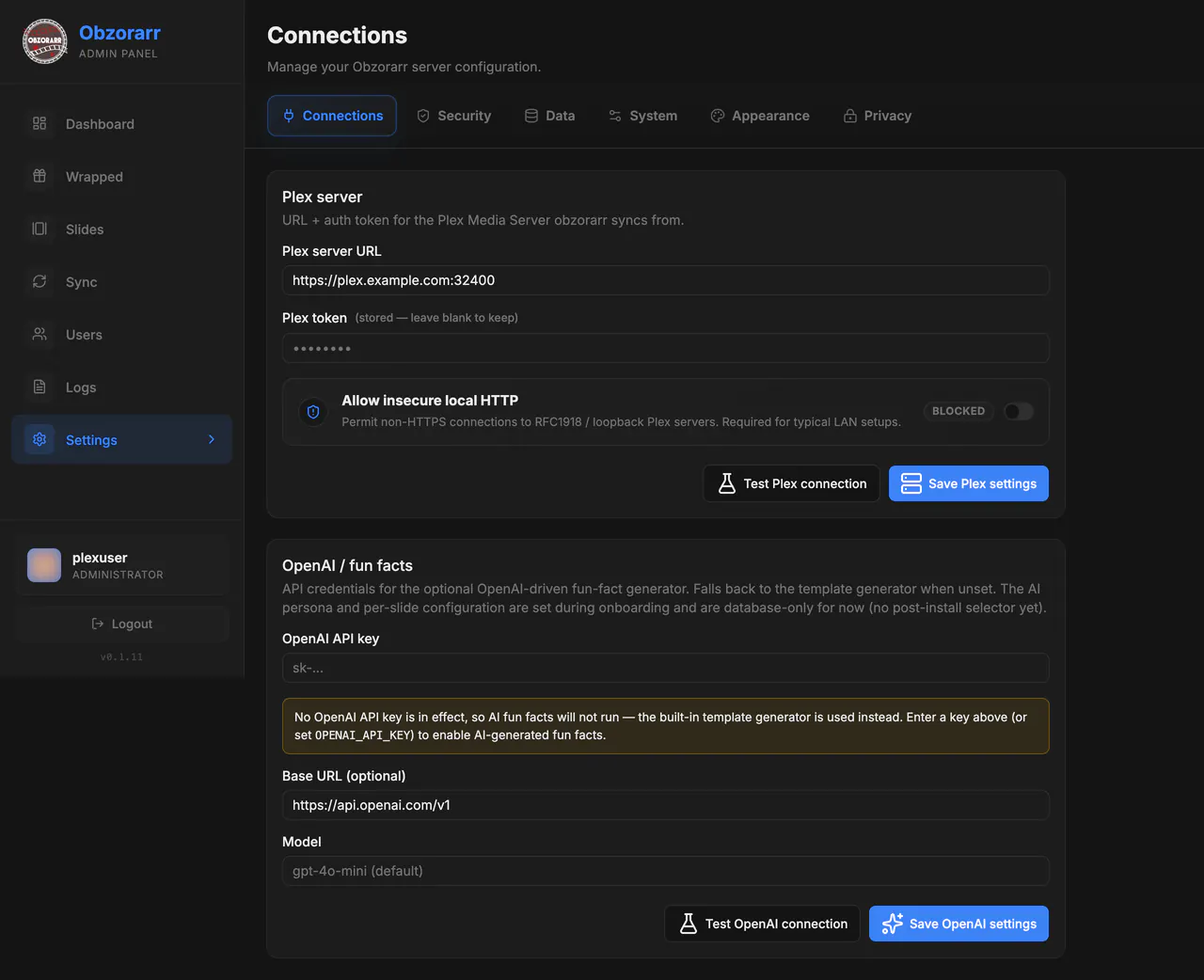
Task: Toggle the Allow insecure local HTTP switch
Action: click(1018, 411)
